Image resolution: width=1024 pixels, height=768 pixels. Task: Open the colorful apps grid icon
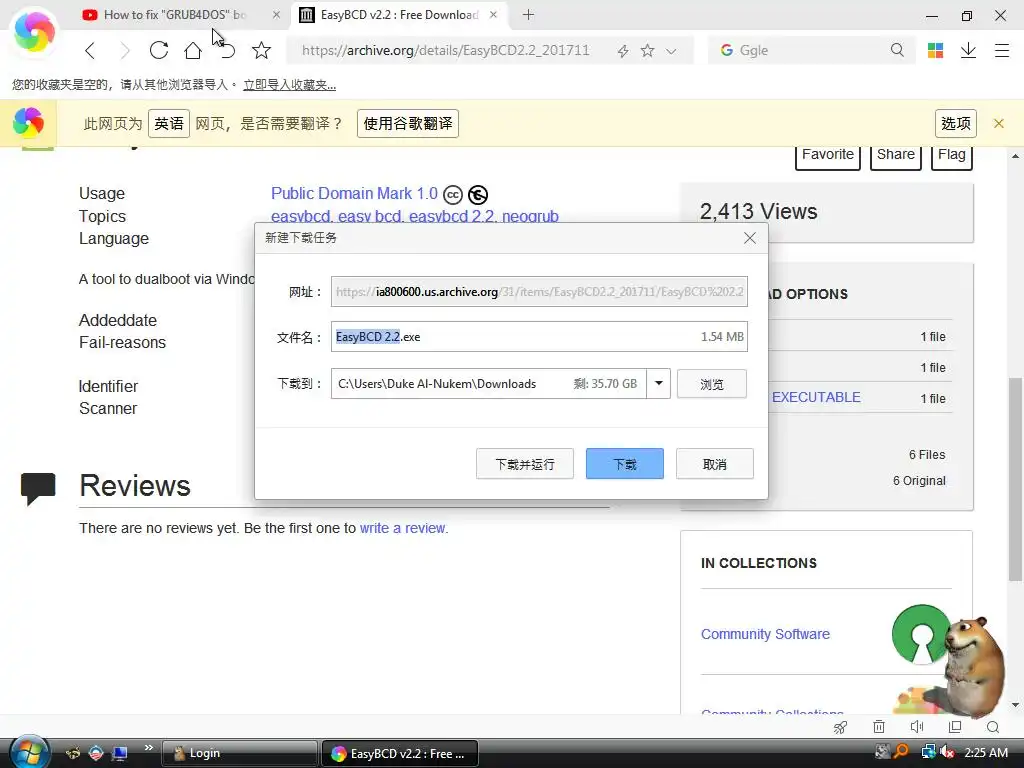(x=935, y=50)
